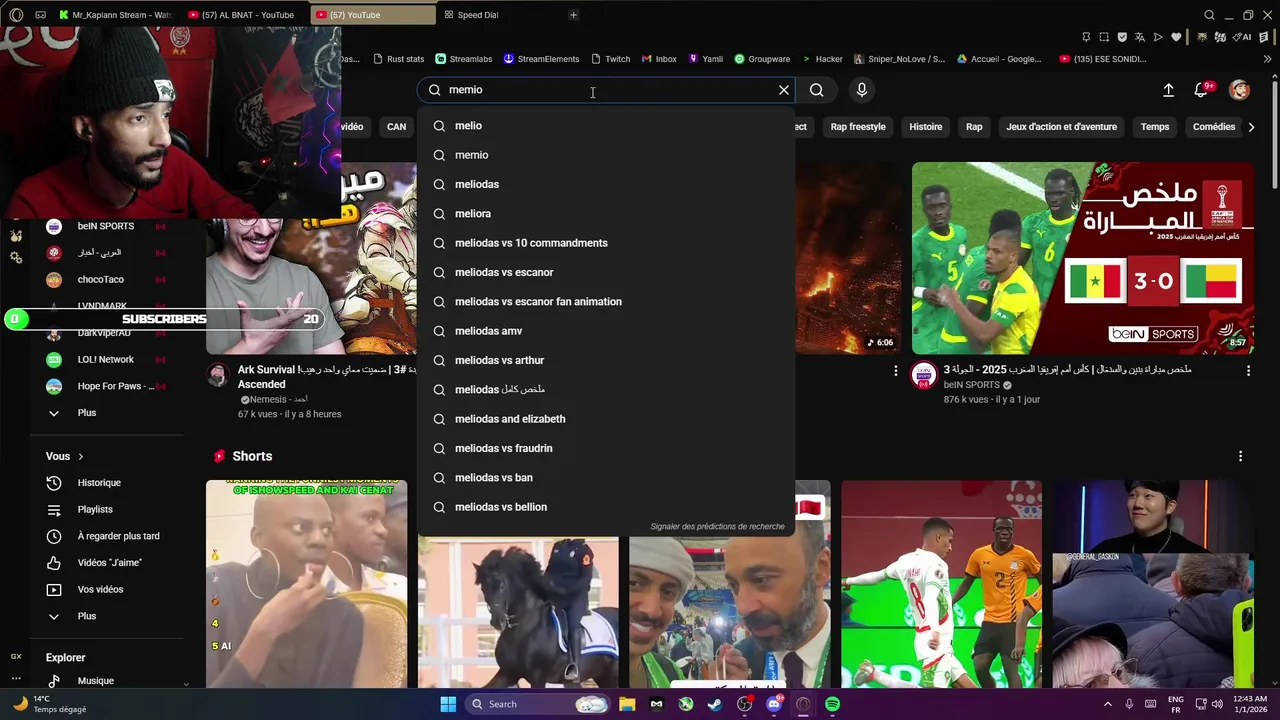Open Windows Start menu
The image size is (1280, 720).
point(448,704)
